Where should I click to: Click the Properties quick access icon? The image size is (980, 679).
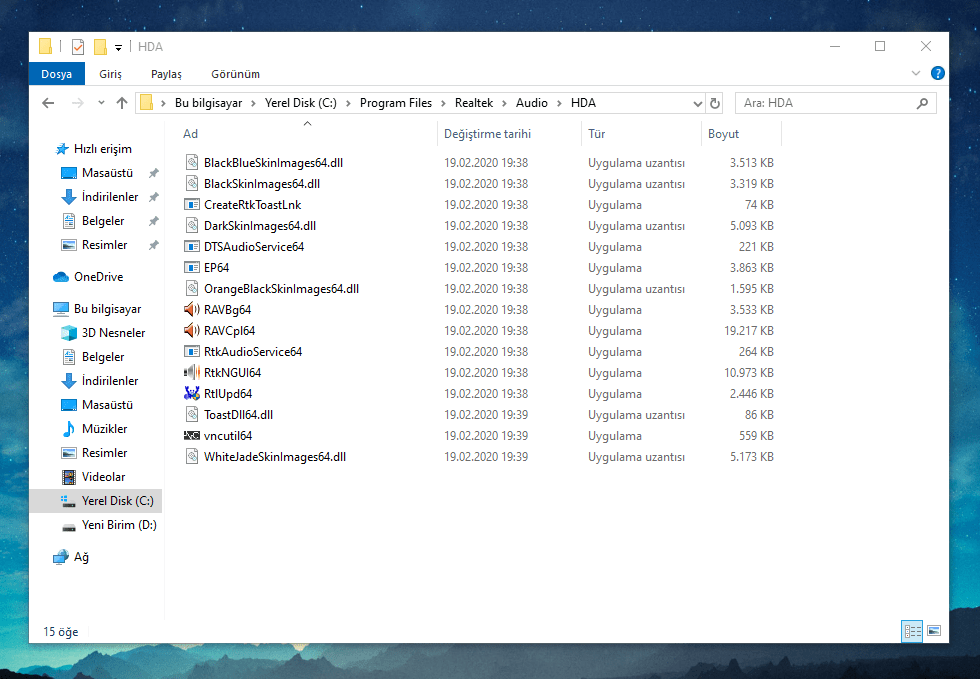(78, 47)
